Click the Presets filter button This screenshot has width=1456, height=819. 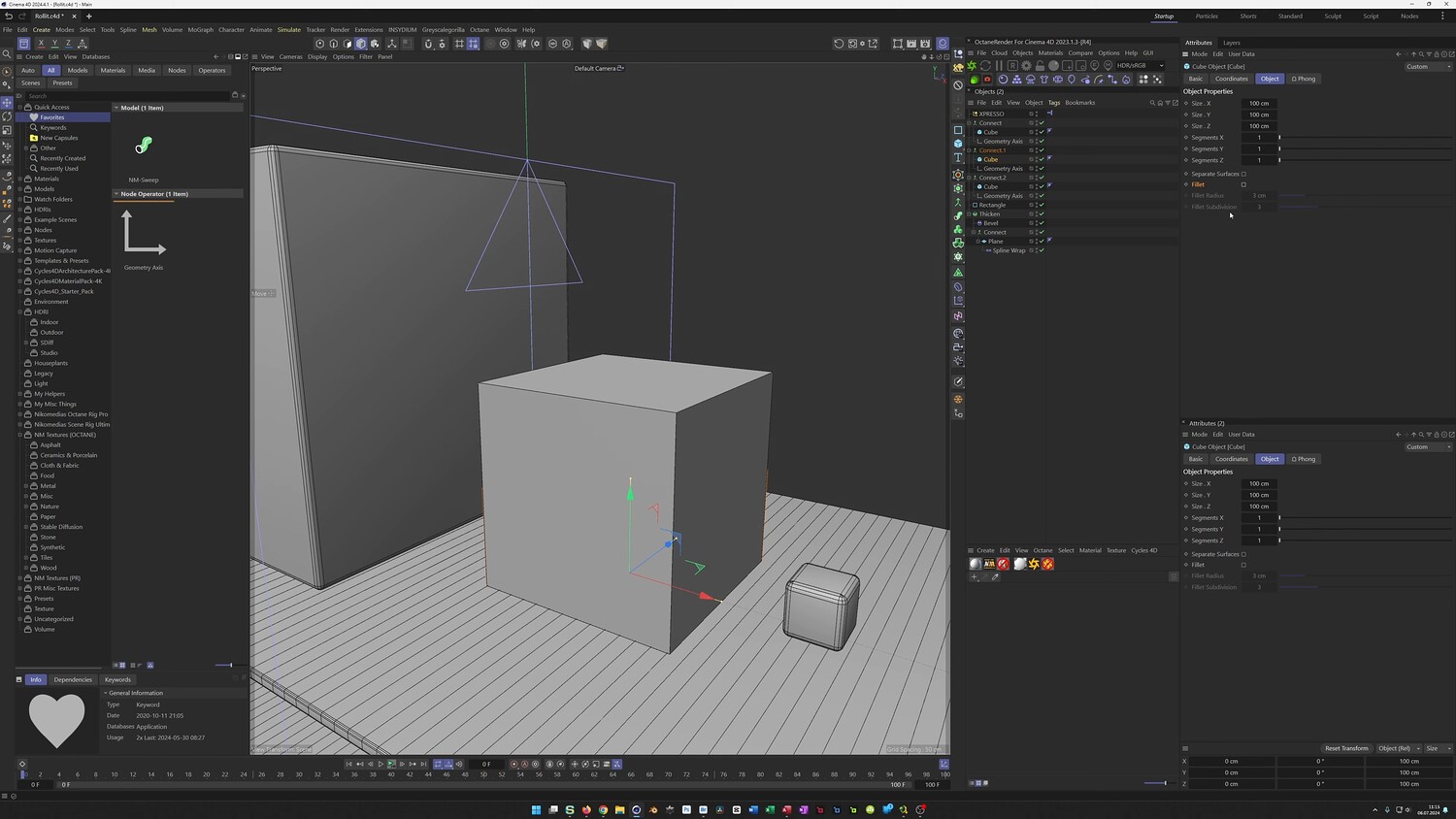(x=62, y=83)
